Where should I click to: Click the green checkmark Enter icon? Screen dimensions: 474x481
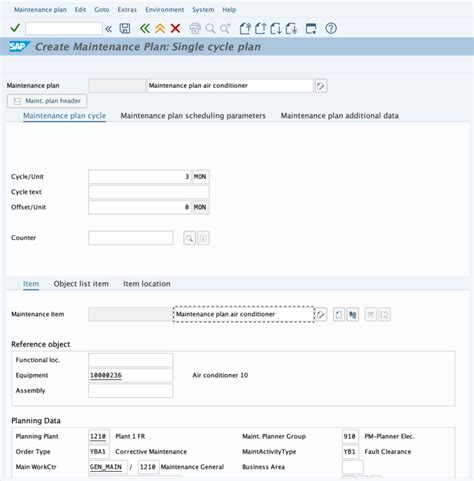[x=15, y=28]
